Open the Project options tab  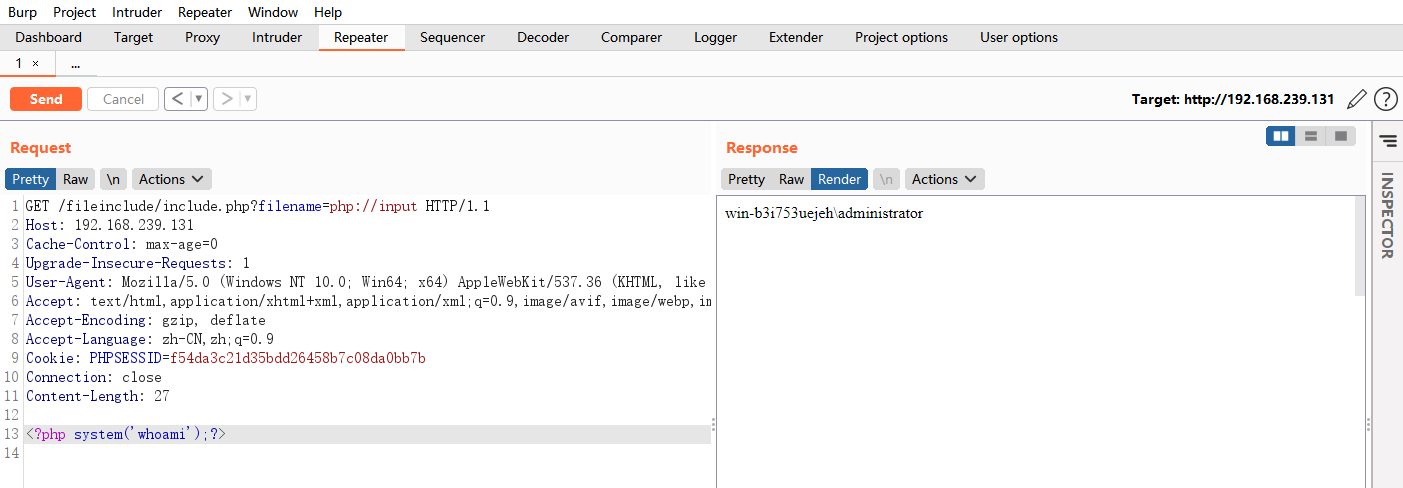(x=901, y=37)
